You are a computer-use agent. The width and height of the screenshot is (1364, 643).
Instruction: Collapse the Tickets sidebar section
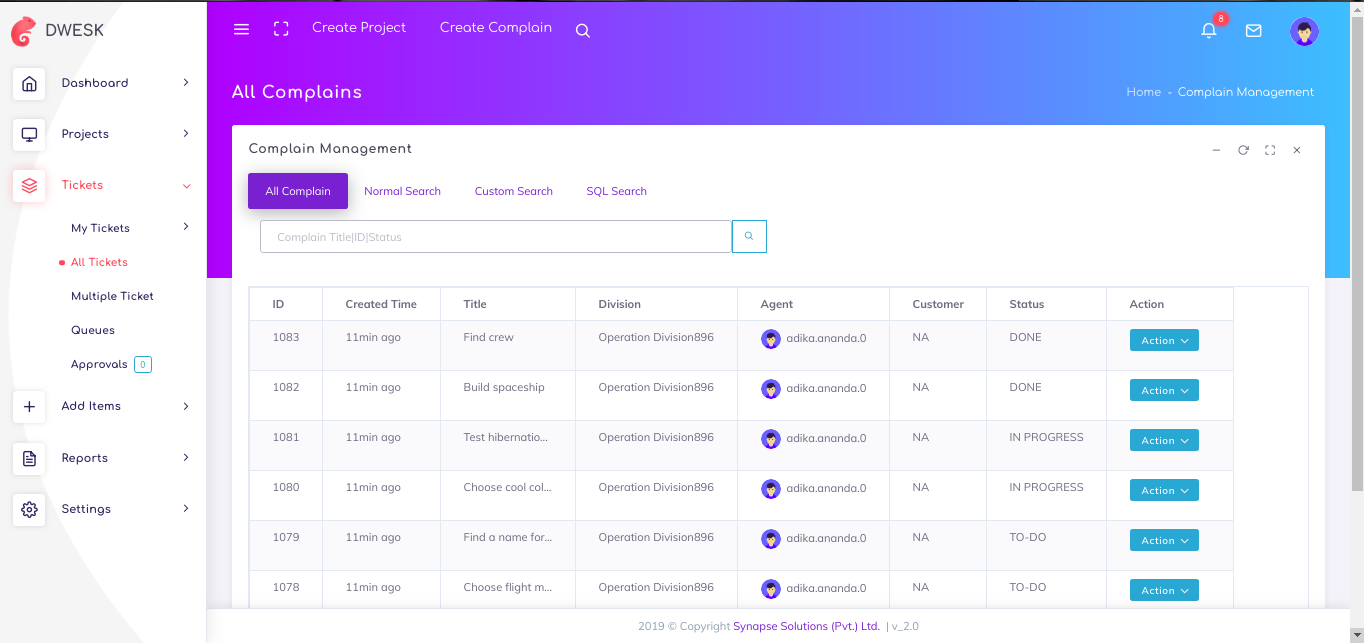186,185
